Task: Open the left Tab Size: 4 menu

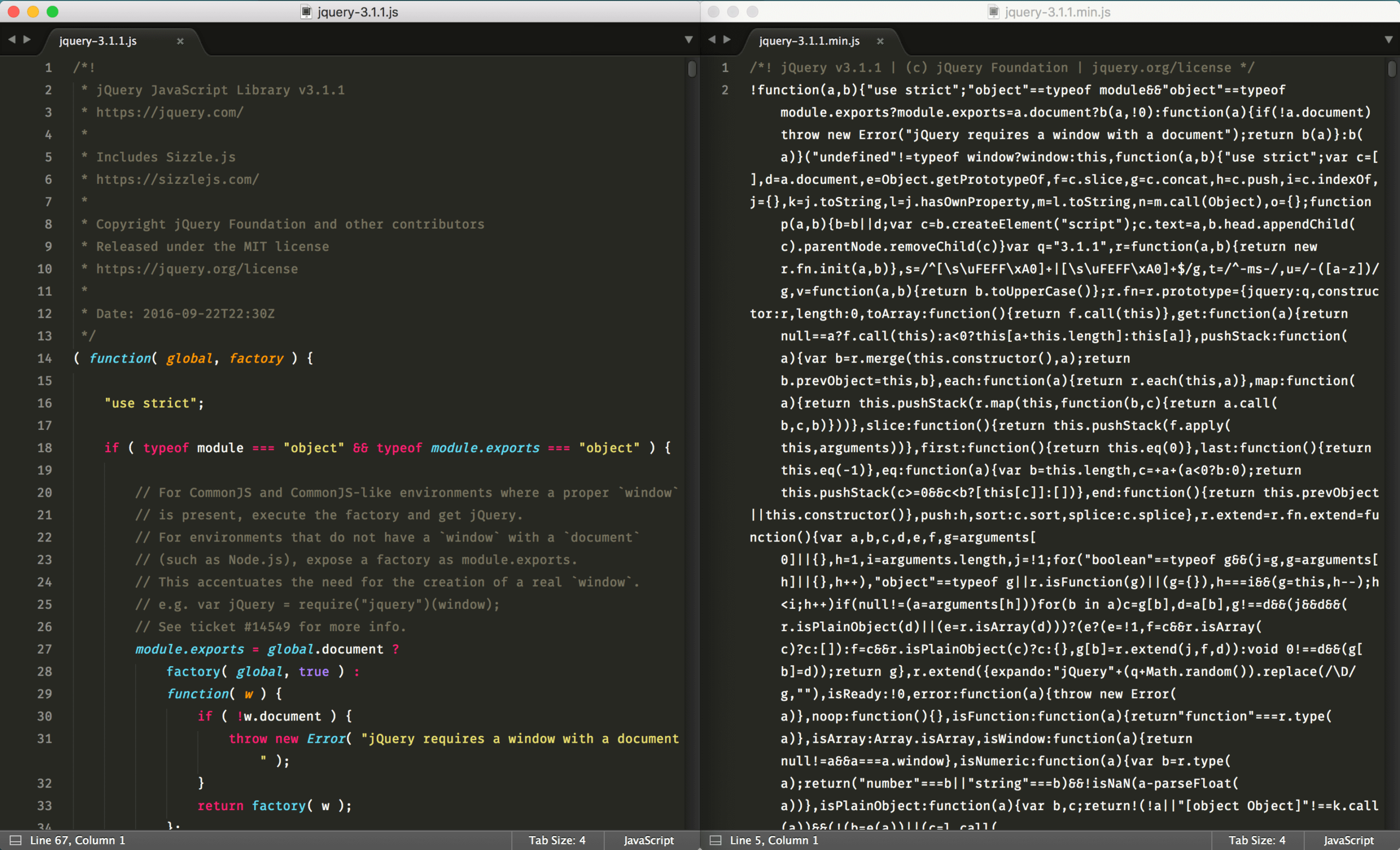Action: point(557,840)
